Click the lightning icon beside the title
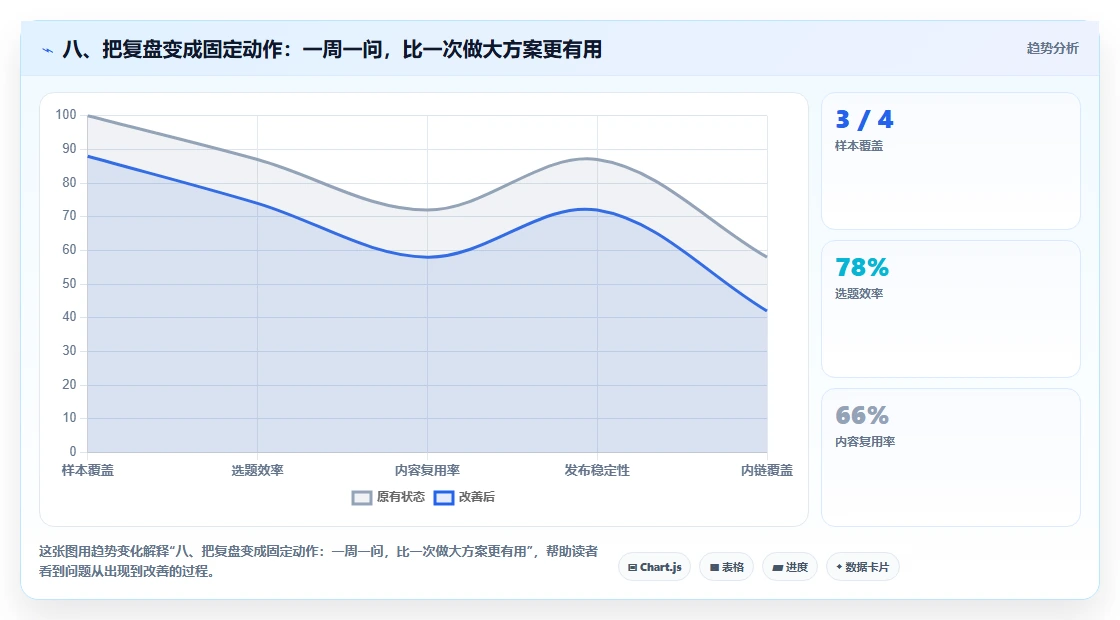This screenshot has height=620, width=1120. [47, 50]
